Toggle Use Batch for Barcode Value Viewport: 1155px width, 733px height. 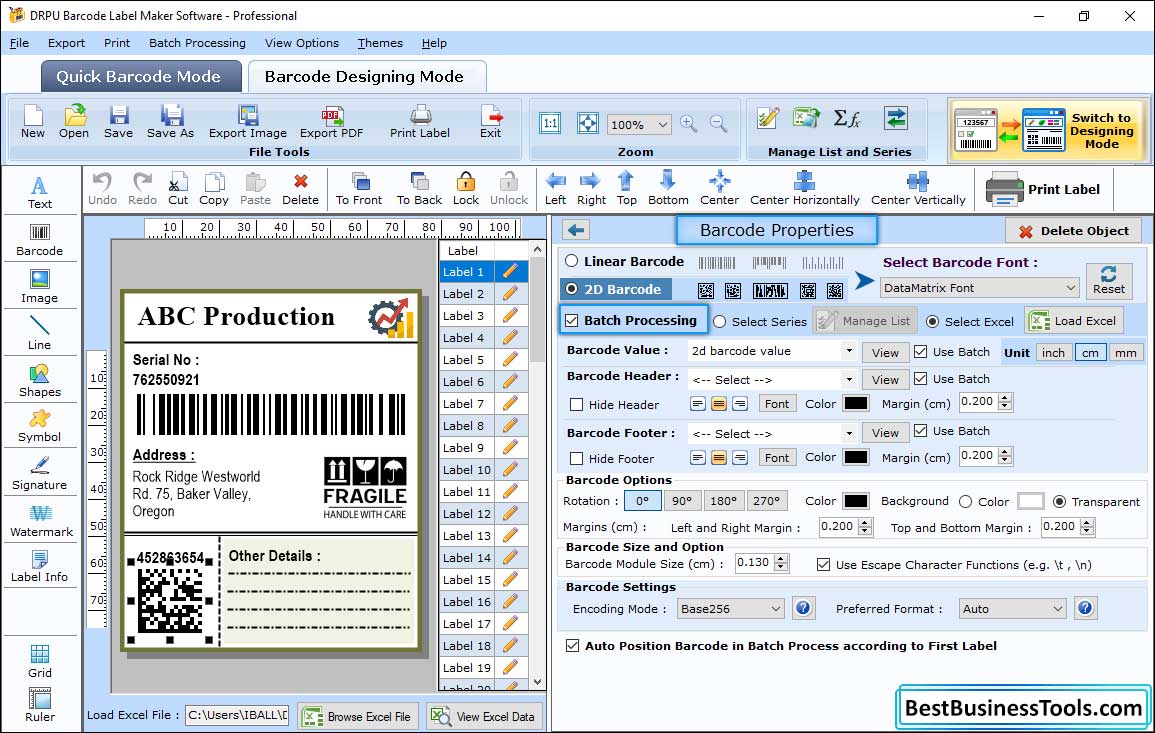tap(921, 352)
